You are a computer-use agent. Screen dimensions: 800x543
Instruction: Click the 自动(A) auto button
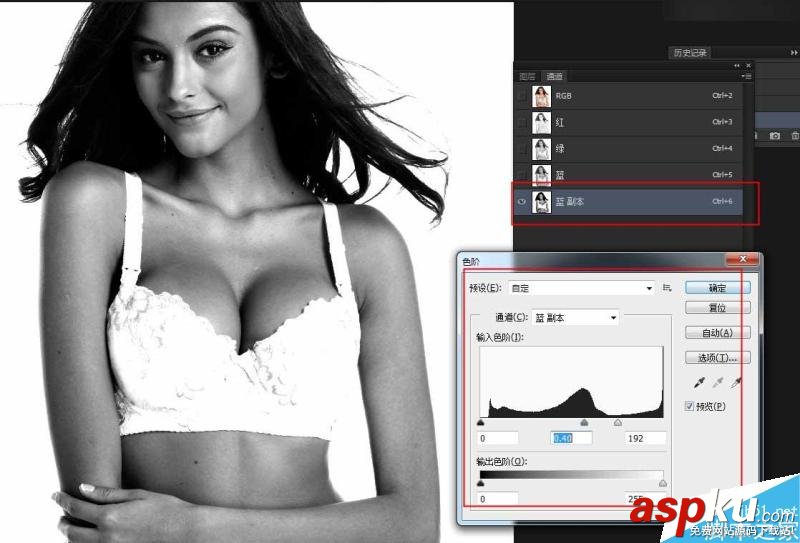coord(717,333)
